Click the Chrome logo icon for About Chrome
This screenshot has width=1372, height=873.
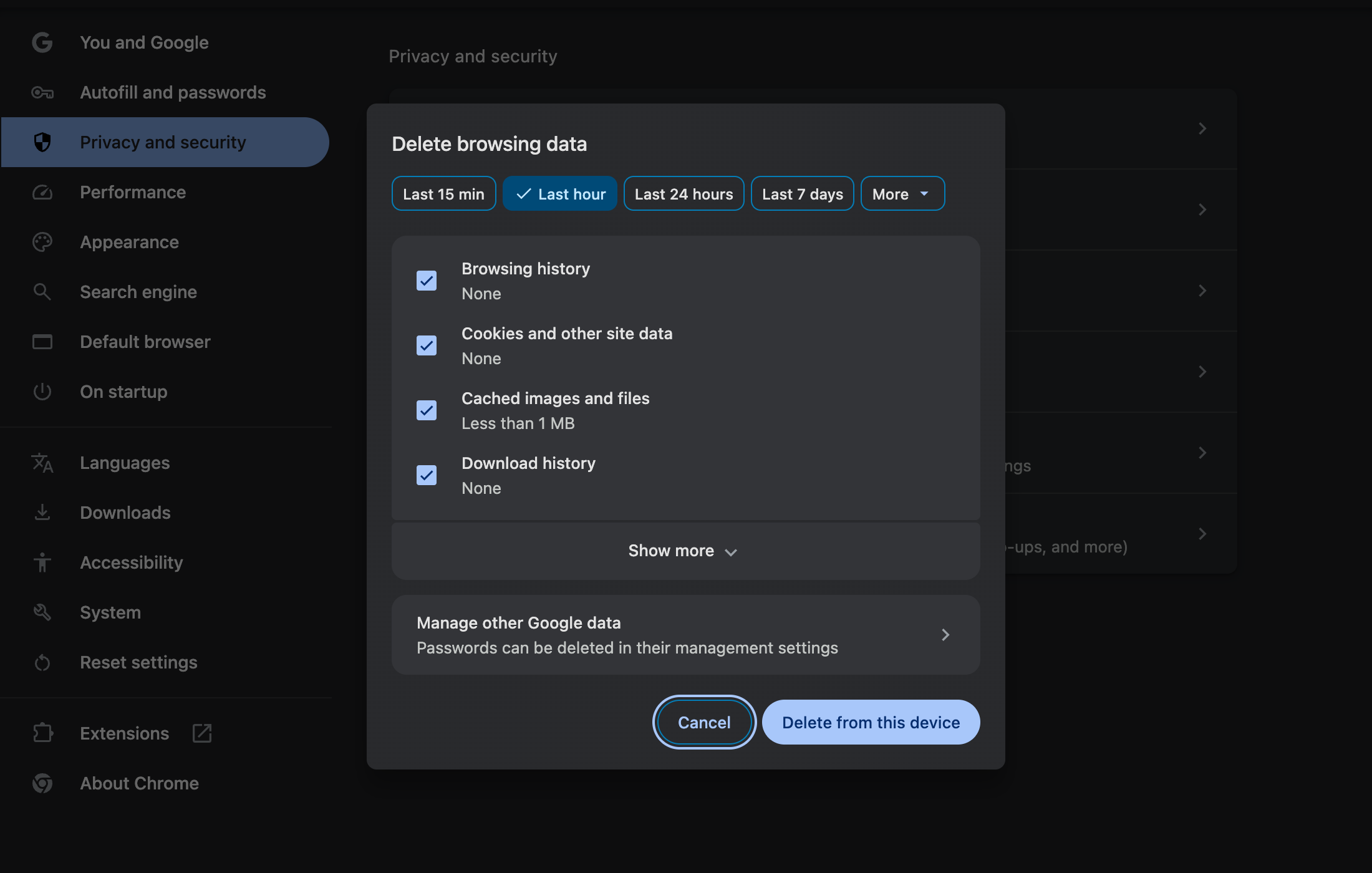pyautogui.click(x=42, y=783)
